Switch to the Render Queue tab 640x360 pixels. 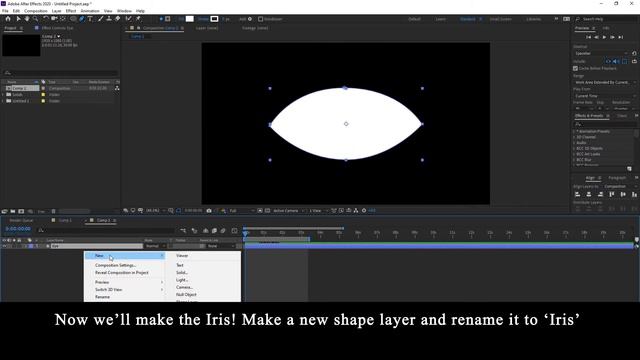pyautogui.click(x=21, y=220)
